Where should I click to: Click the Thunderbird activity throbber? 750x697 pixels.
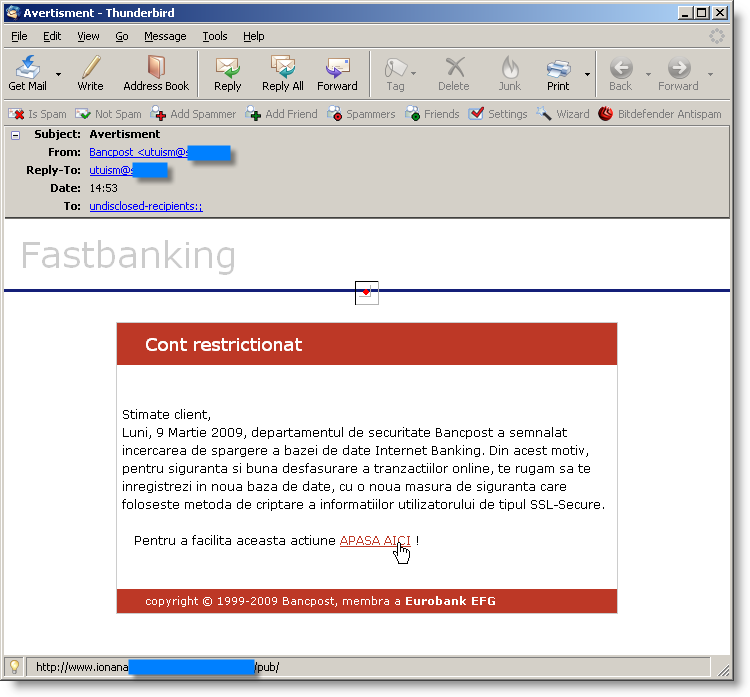[717, 36]
